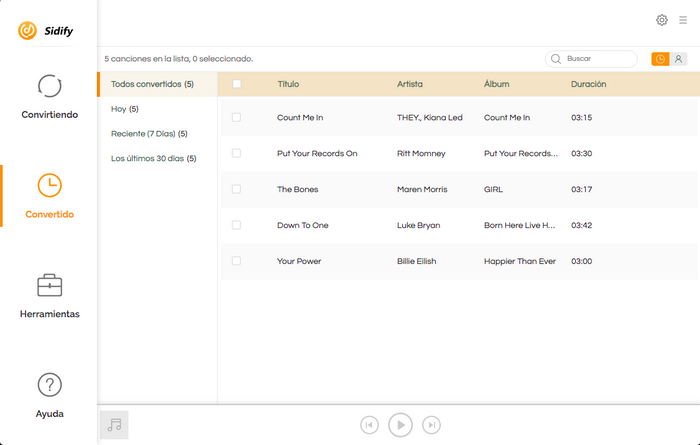Click the Happier Than Ever album cell
The image size is (700, 445).
pyautogui.click(x=520, y=261)
